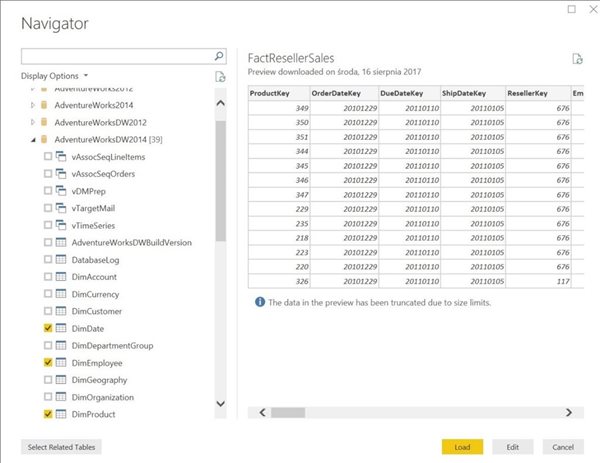The height and width of the screenshot is (463, 600).
Task: Expand the AdventureWorksDW2012 database node
Action: (x=33, y=122)
